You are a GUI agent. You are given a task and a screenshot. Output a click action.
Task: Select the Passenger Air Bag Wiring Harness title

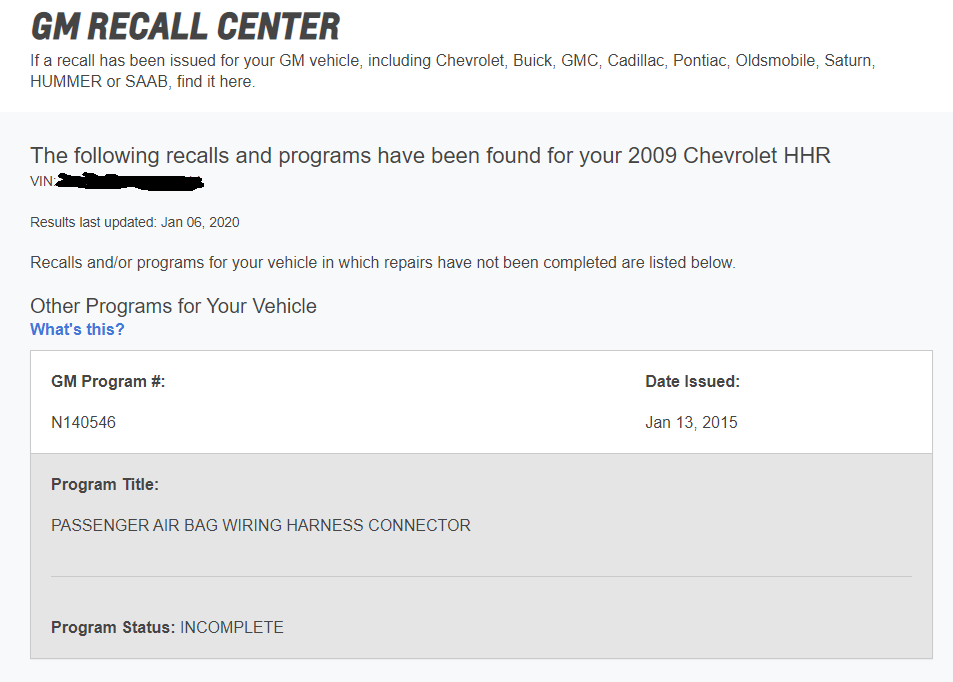(x=260, y=526)
